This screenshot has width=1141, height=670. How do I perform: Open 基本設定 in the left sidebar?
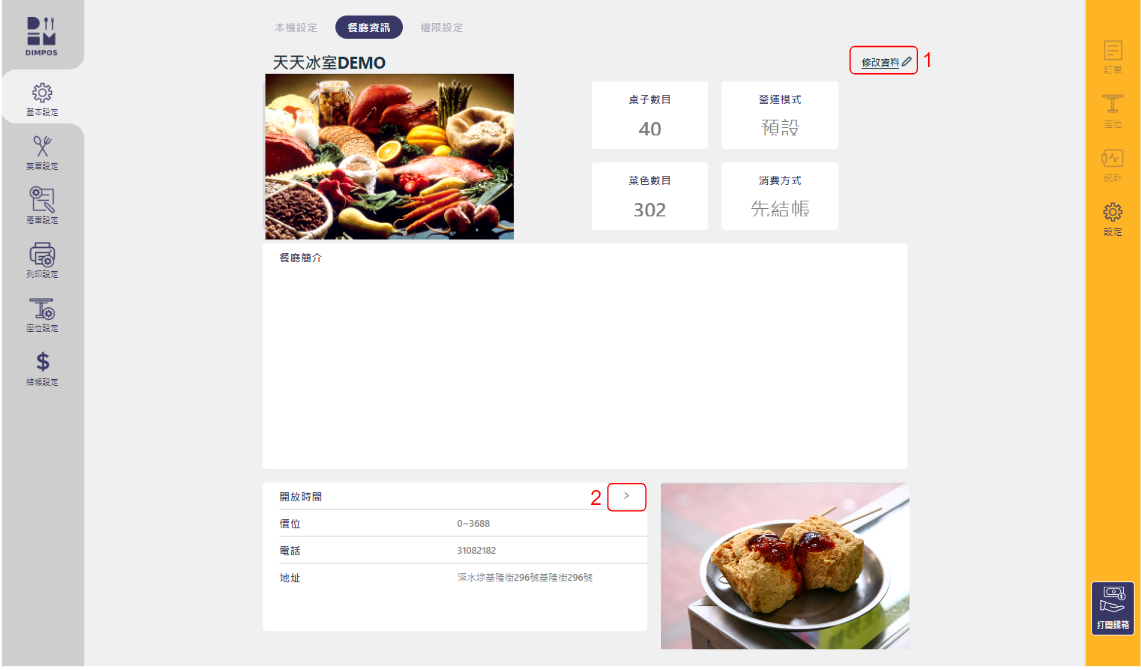42,100
